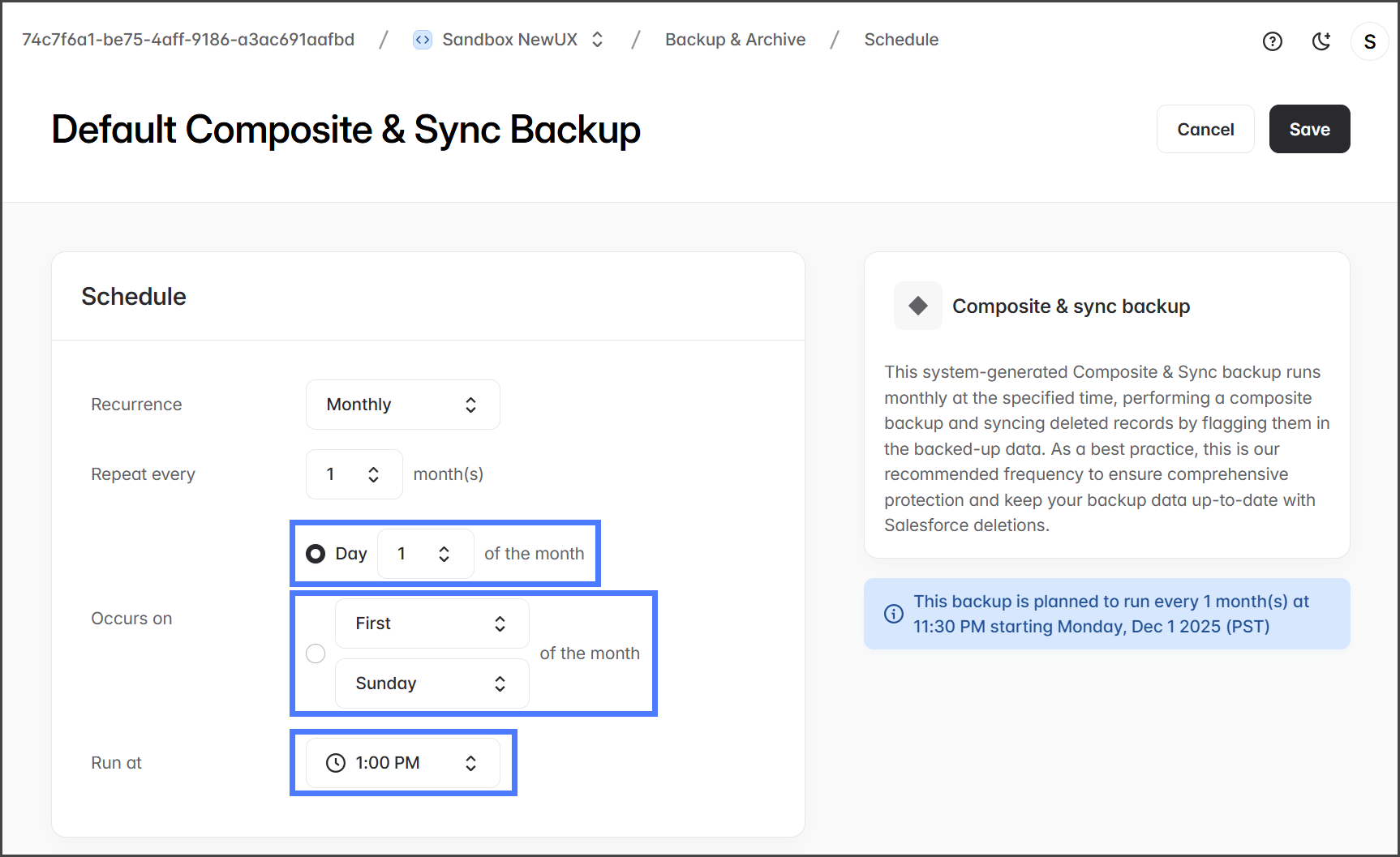Open the Sunday weekday dropdown
The width and height of the screenshot is (1400, 857).
pos(432,683)
